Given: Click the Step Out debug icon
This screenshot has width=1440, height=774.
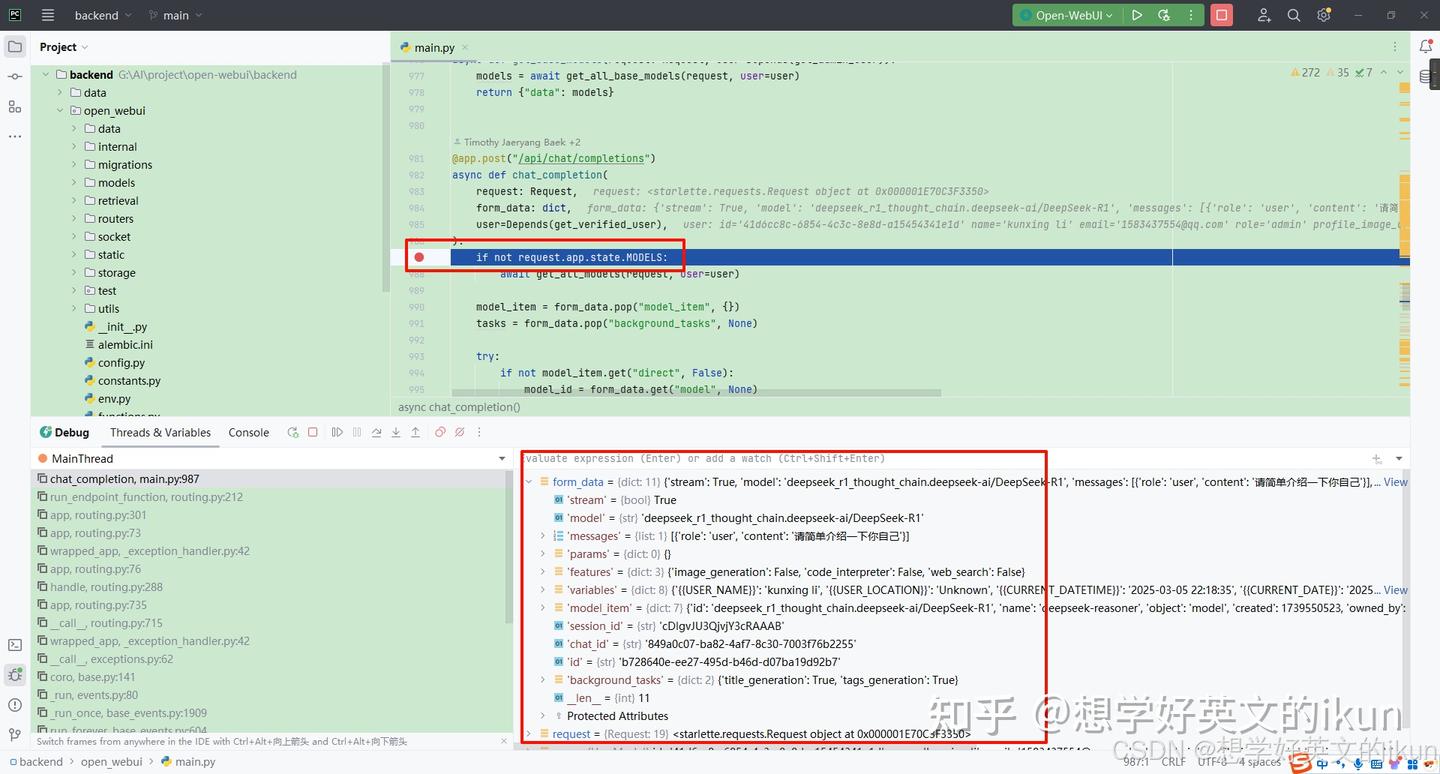Looking at the screenshot, I should click(417, 432).
